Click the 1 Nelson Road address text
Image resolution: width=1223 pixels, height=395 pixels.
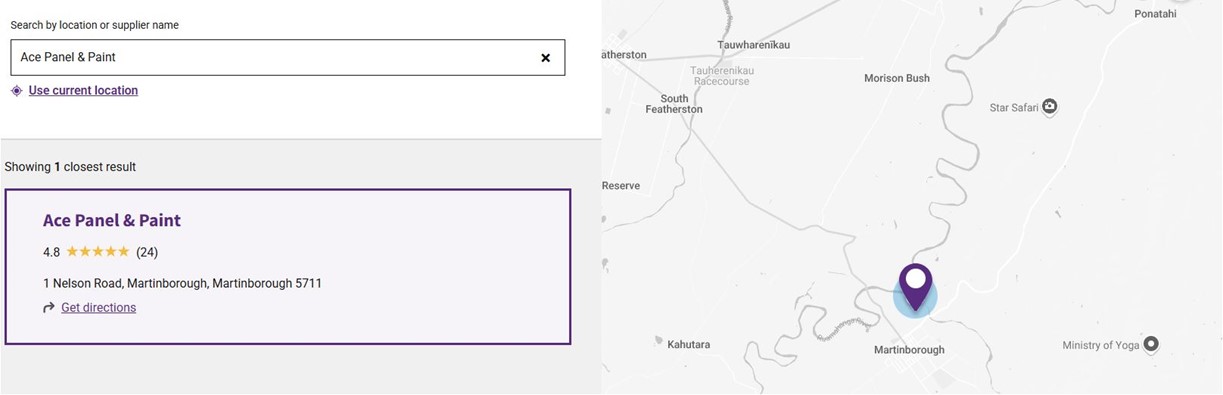click(x=182, y=284)
